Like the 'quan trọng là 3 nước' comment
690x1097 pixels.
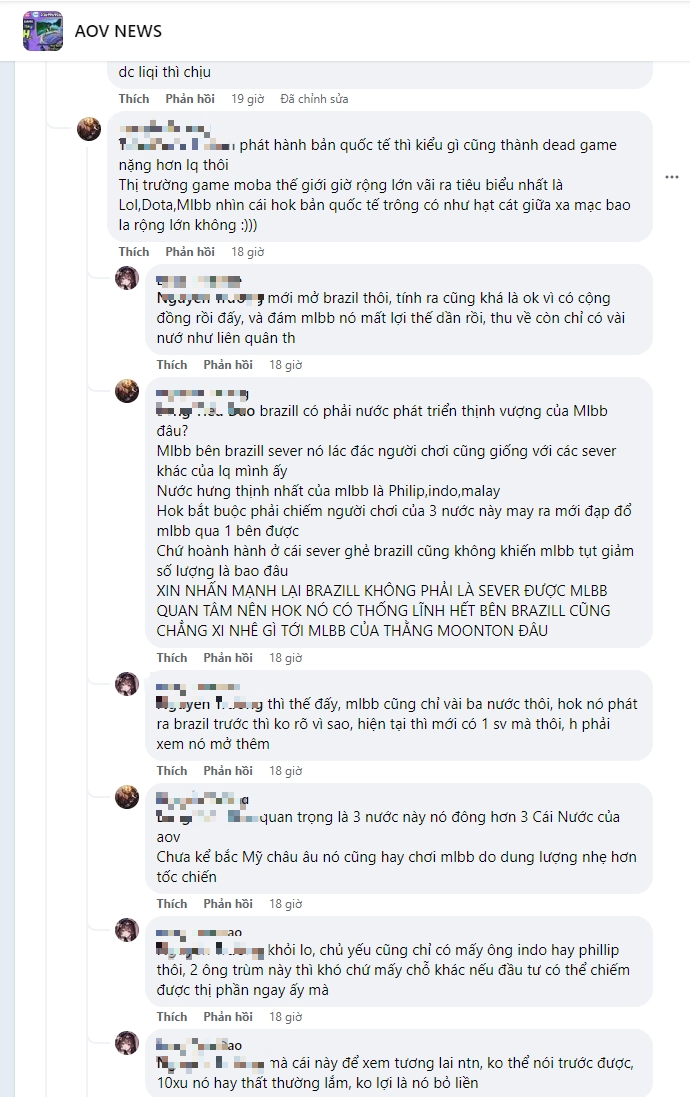[x=172, y=904]
